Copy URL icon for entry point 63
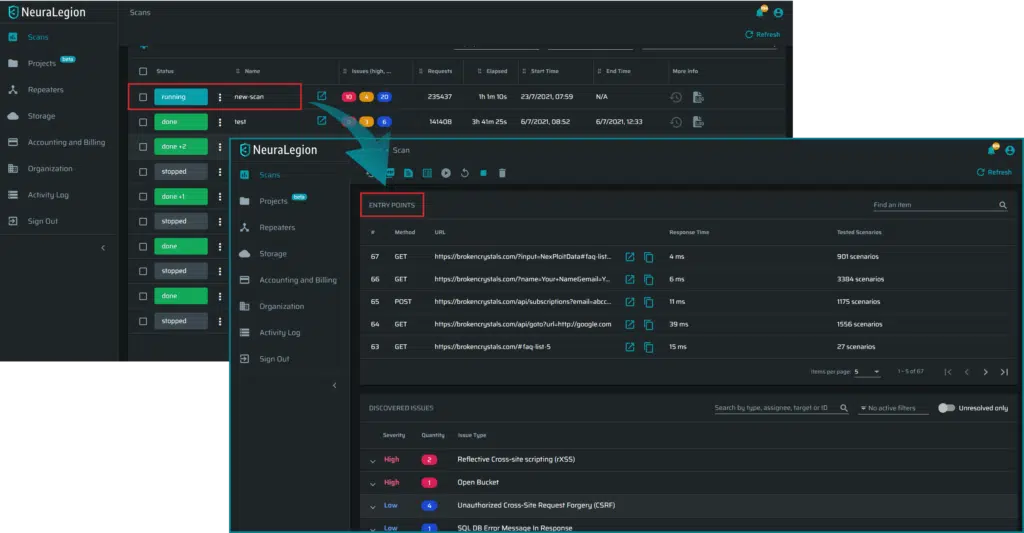The width and height of the screenshot is (1024, 533). coord(648,347)
